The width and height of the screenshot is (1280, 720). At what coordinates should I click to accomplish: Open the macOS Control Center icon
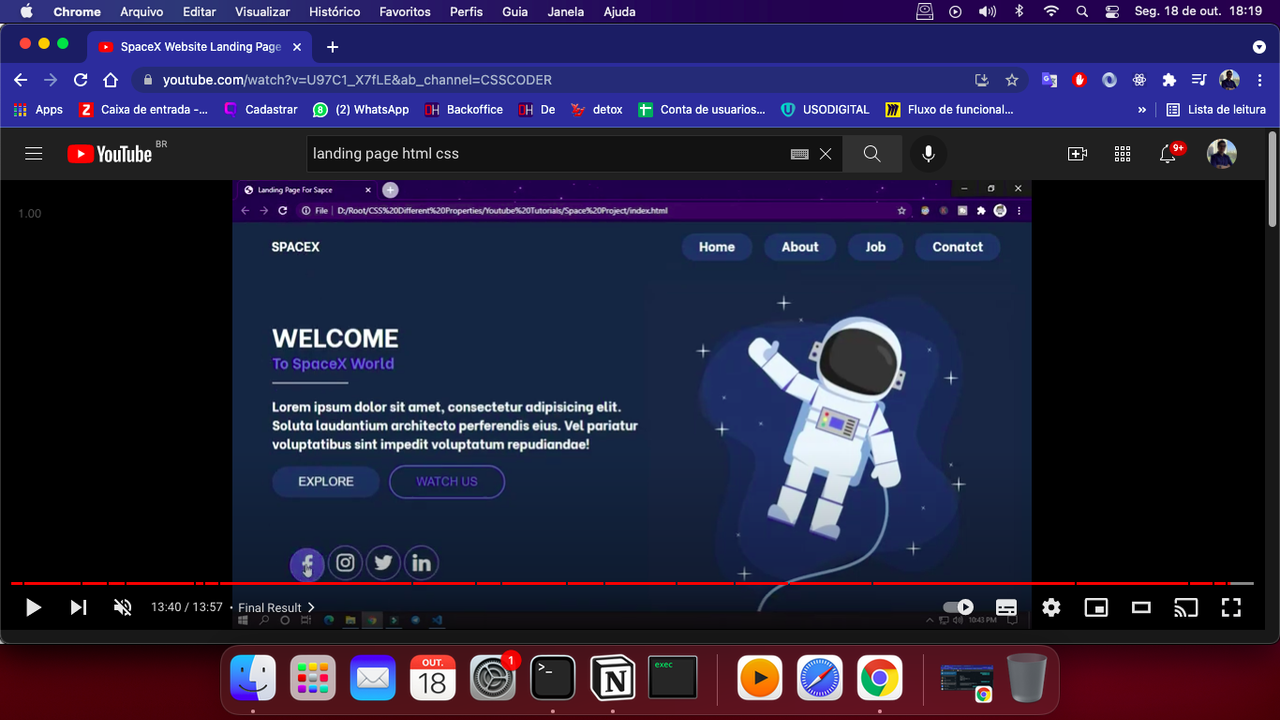click(x=1113, y=12)
